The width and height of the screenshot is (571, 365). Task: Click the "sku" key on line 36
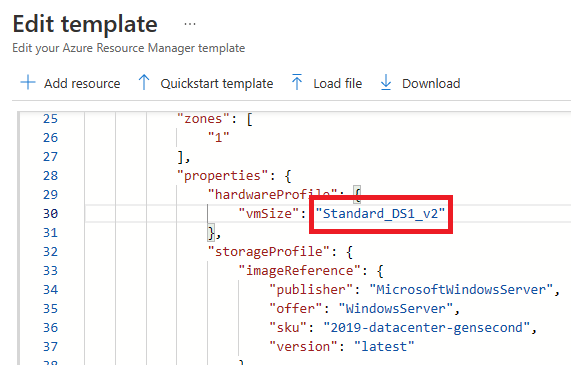(288, 327)
